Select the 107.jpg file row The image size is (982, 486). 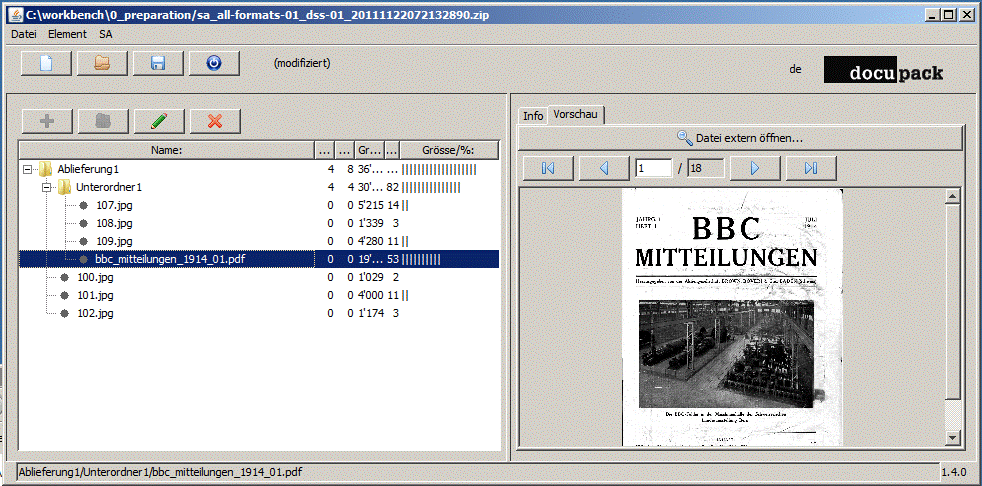pos(259,205)
